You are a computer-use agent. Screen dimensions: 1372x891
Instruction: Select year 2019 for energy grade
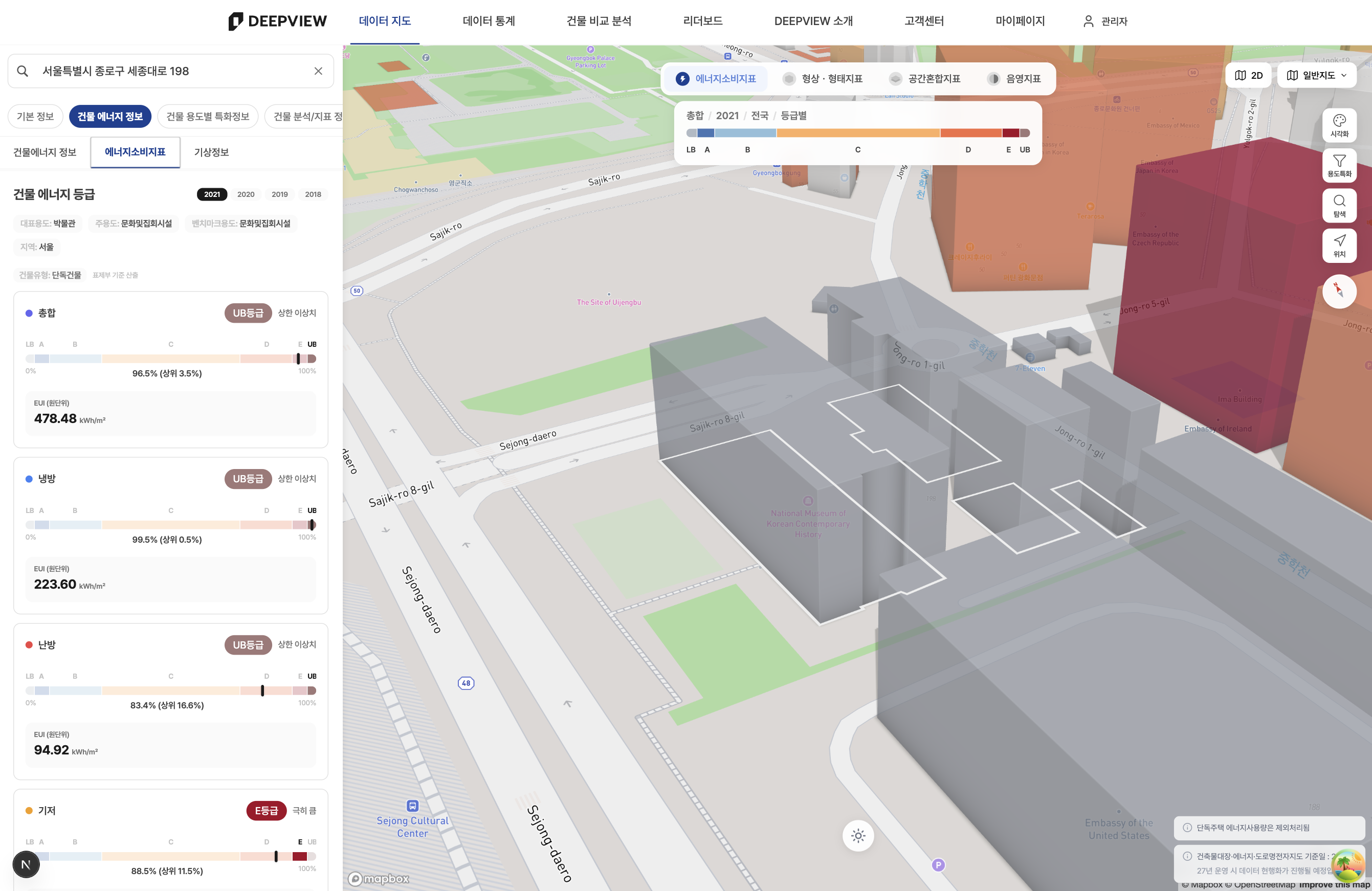point(280,194)
